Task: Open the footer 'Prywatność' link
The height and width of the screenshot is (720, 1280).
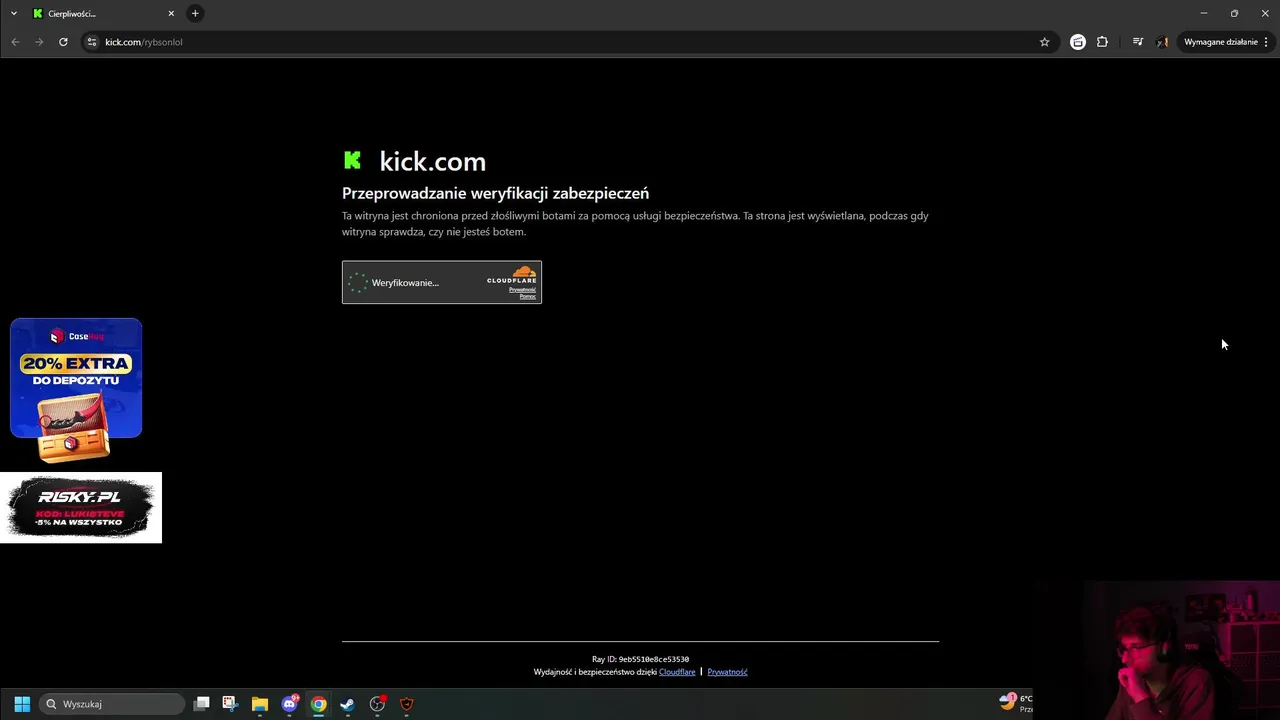Action: (727, 672)
